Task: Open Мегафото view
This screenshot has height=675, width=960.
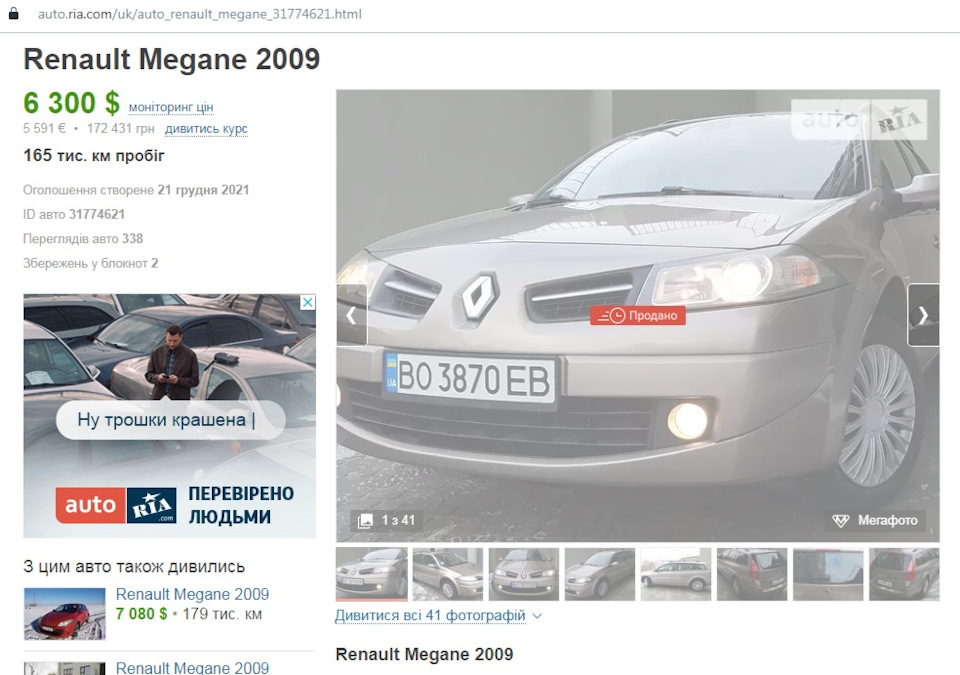Action: [877, 520]
